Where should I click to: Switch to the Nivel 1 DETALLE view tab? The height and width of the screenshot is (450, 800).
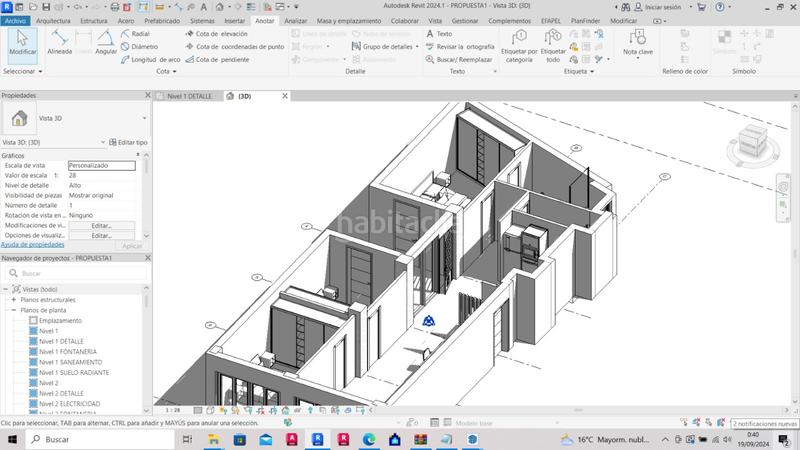click(x=188, y=96)
